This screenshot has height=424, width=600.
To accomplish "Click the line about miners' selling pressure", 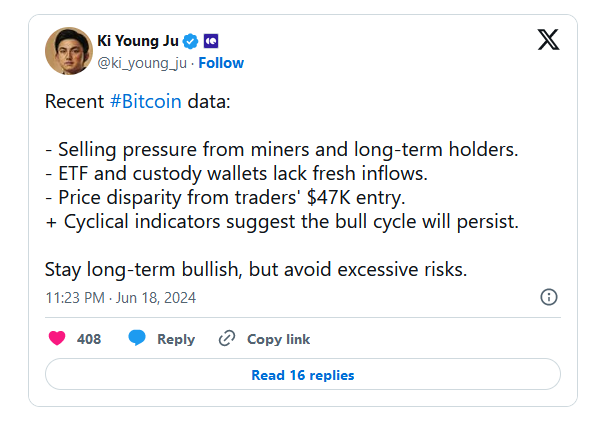I will click(282, 150).
